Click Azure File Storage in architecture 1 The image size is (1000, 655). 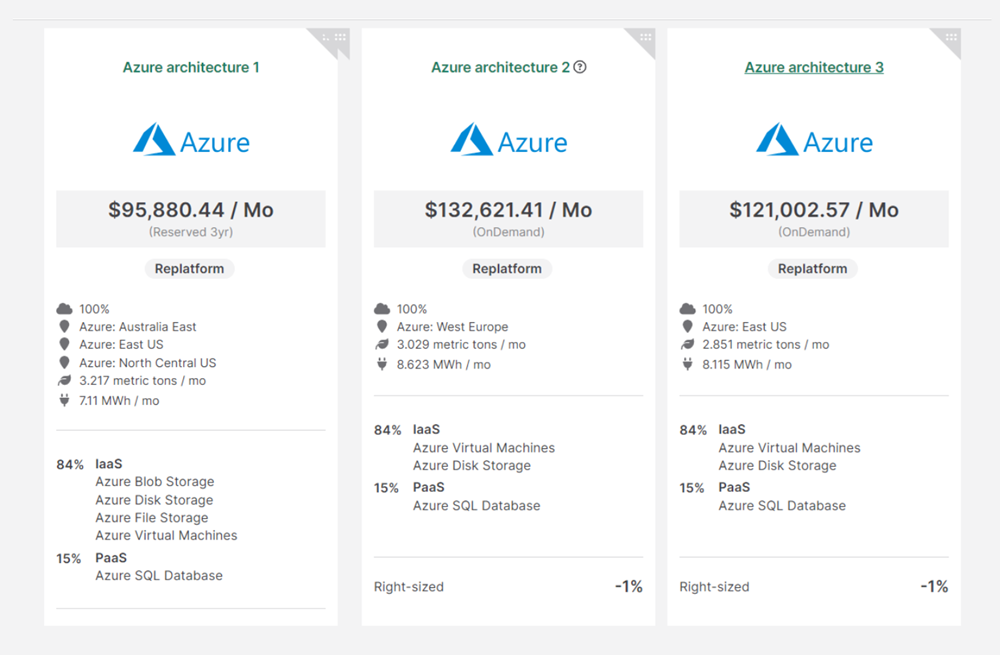click(x=152, y=517)
